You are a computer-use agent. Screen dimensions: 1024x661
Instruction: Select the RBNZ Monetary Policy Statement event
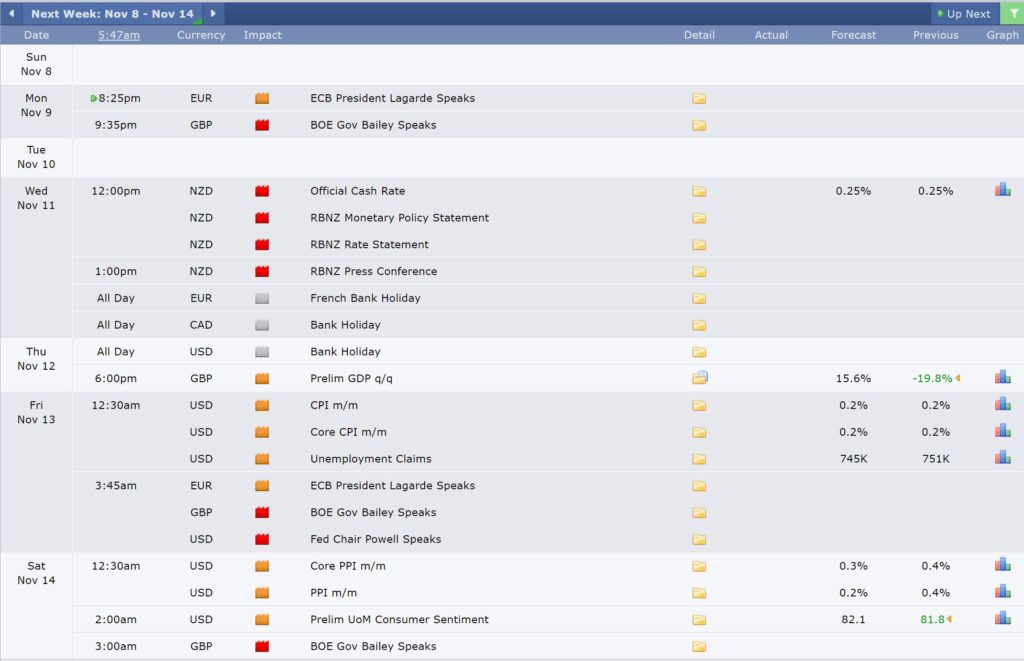(399, 218)
